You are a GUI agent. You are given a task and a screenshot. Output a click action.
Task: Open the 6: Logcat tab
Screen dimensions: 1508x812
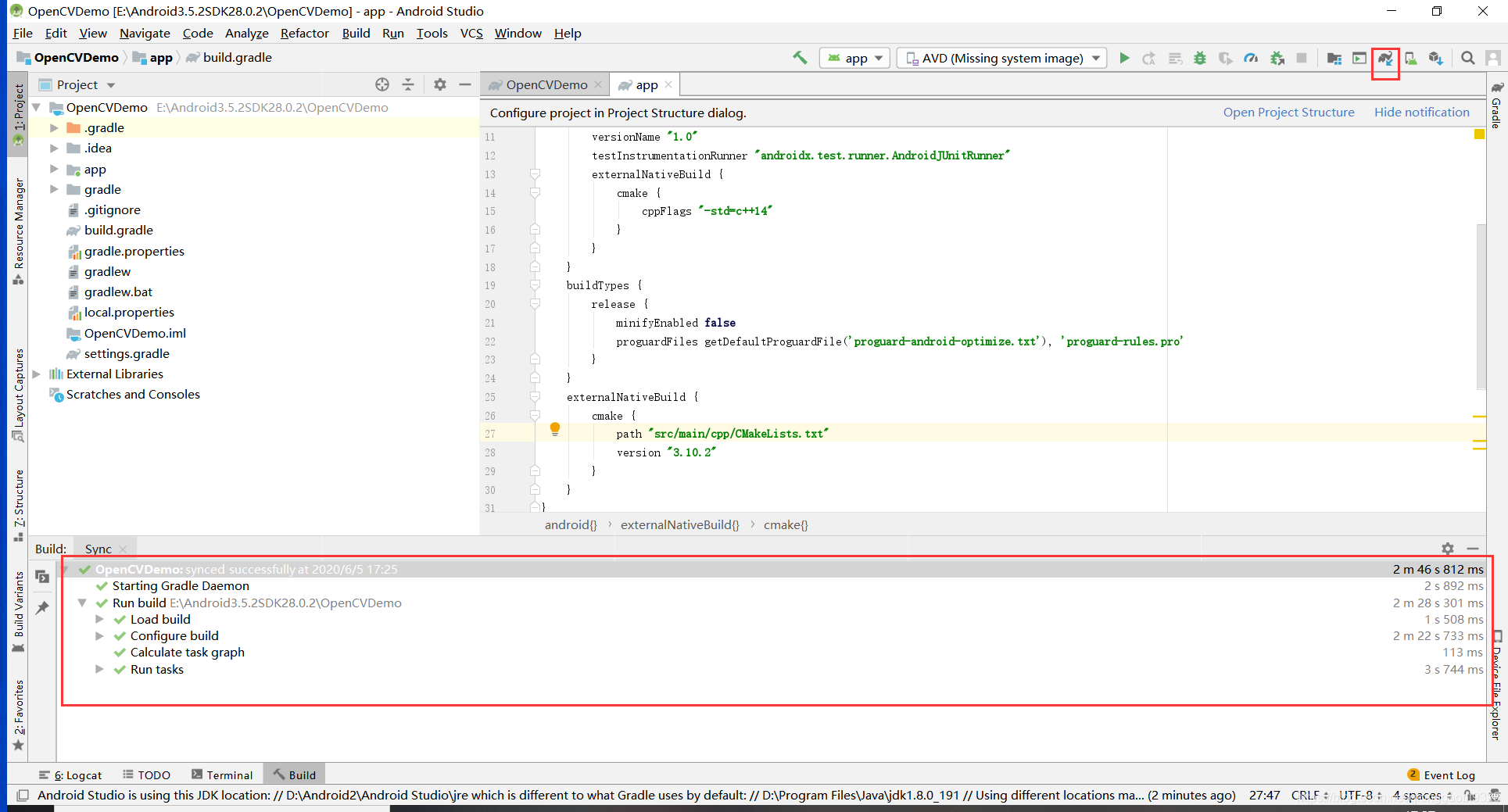[70, 775]
